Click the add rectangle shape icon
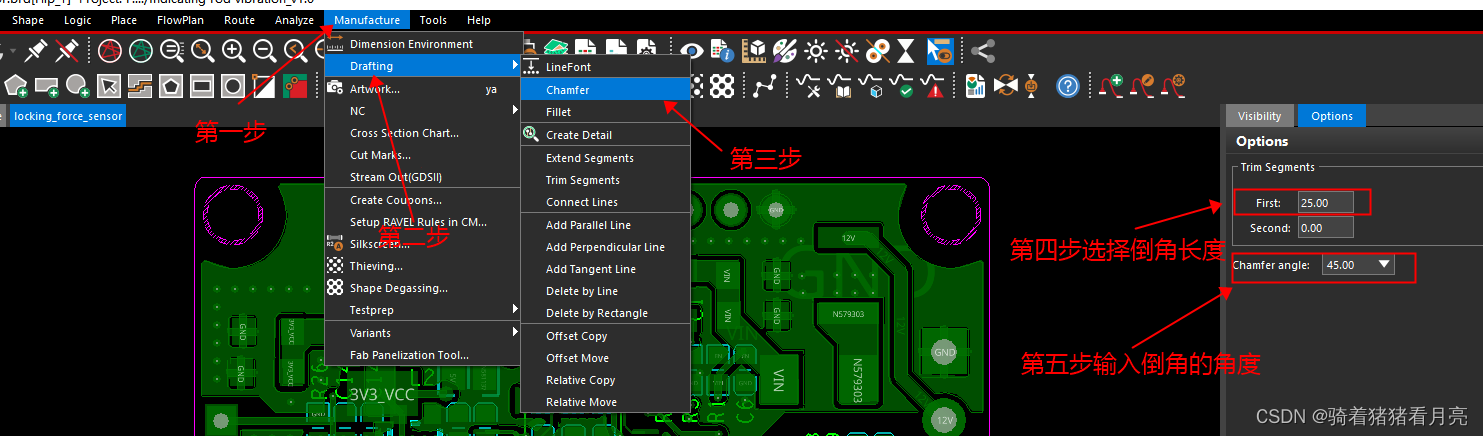This screenshot has height=436, width=1483. point(47,86)
